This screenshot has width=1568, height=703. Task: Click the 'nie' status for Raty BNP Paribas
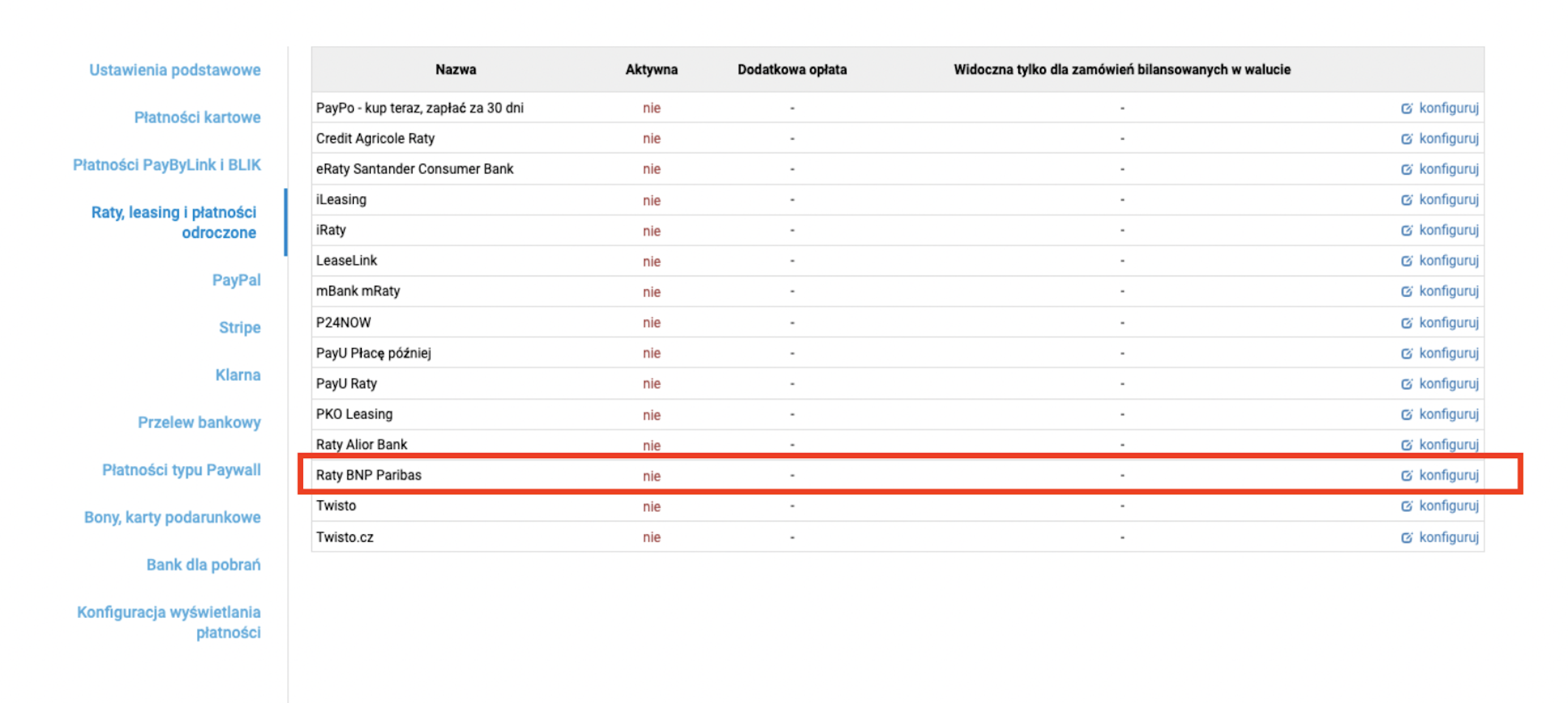click(652, 476)
